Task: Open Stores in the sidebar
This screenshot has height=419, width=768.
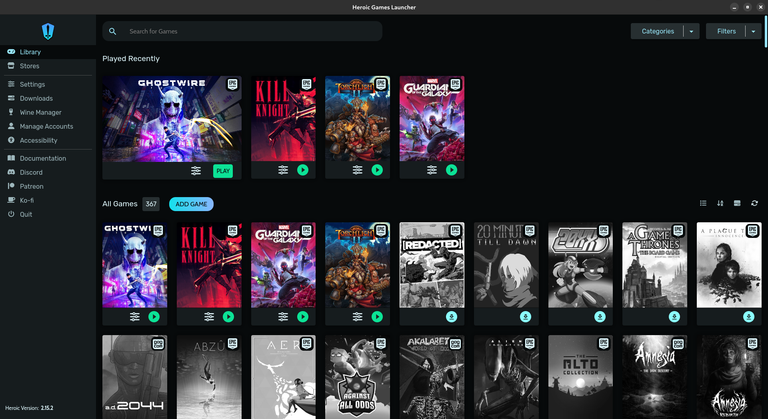Action: (x=48, y=66)
